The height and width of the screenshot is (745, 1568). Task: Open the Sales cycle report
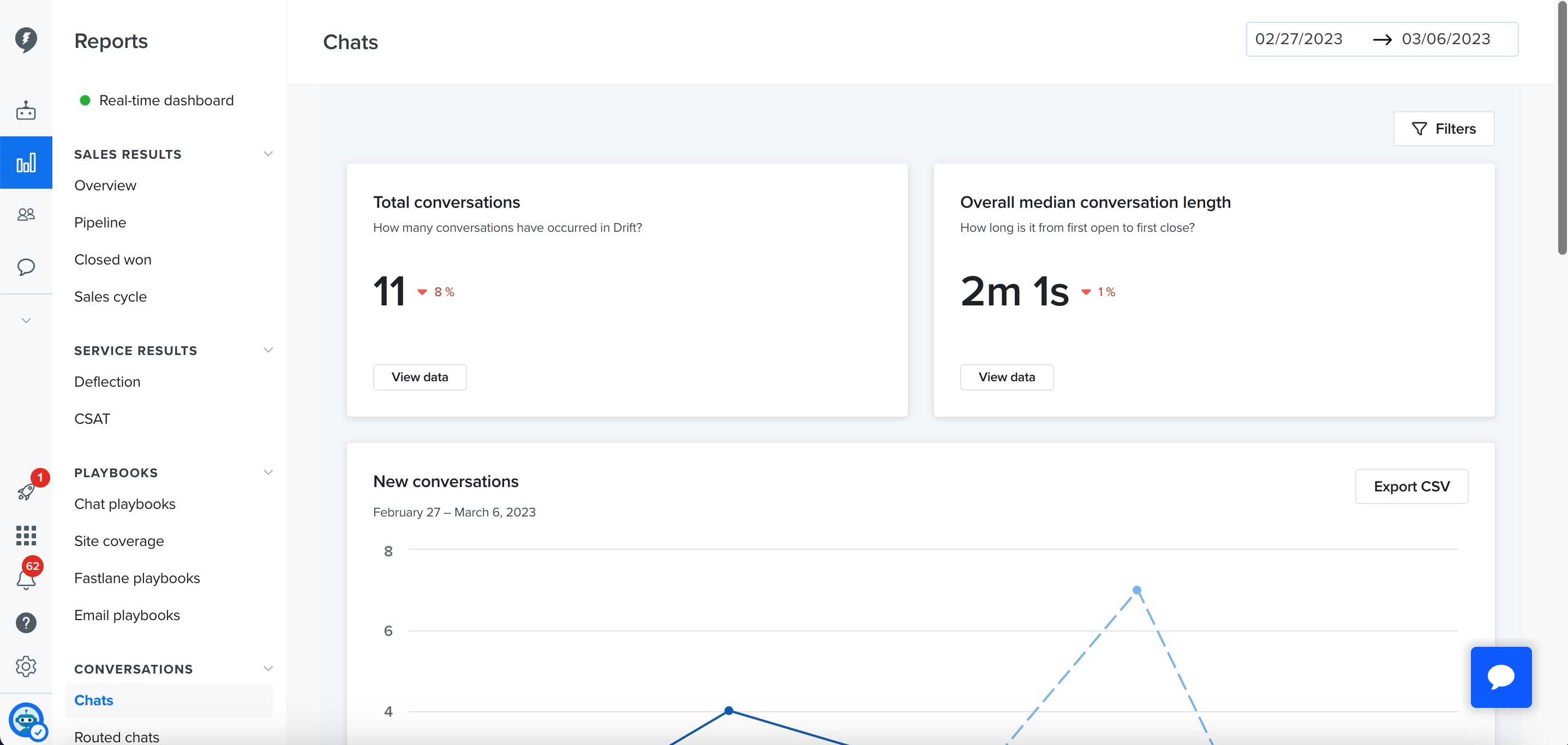(x=110, y=297)
